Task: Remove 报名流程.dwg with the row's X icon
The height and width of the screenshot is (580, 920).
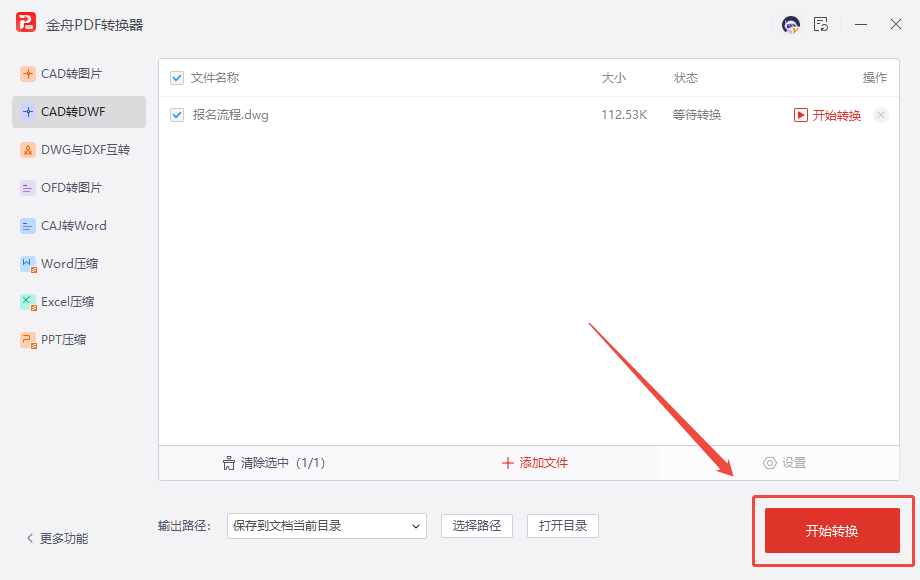Action: tap(881, 115)
